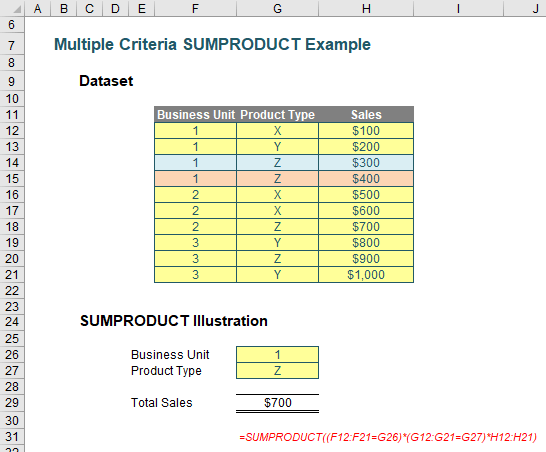Select business unit 1 in row 12
This screenshot has width=546, height=452.
pyautogui.click(x=196, y=131)
